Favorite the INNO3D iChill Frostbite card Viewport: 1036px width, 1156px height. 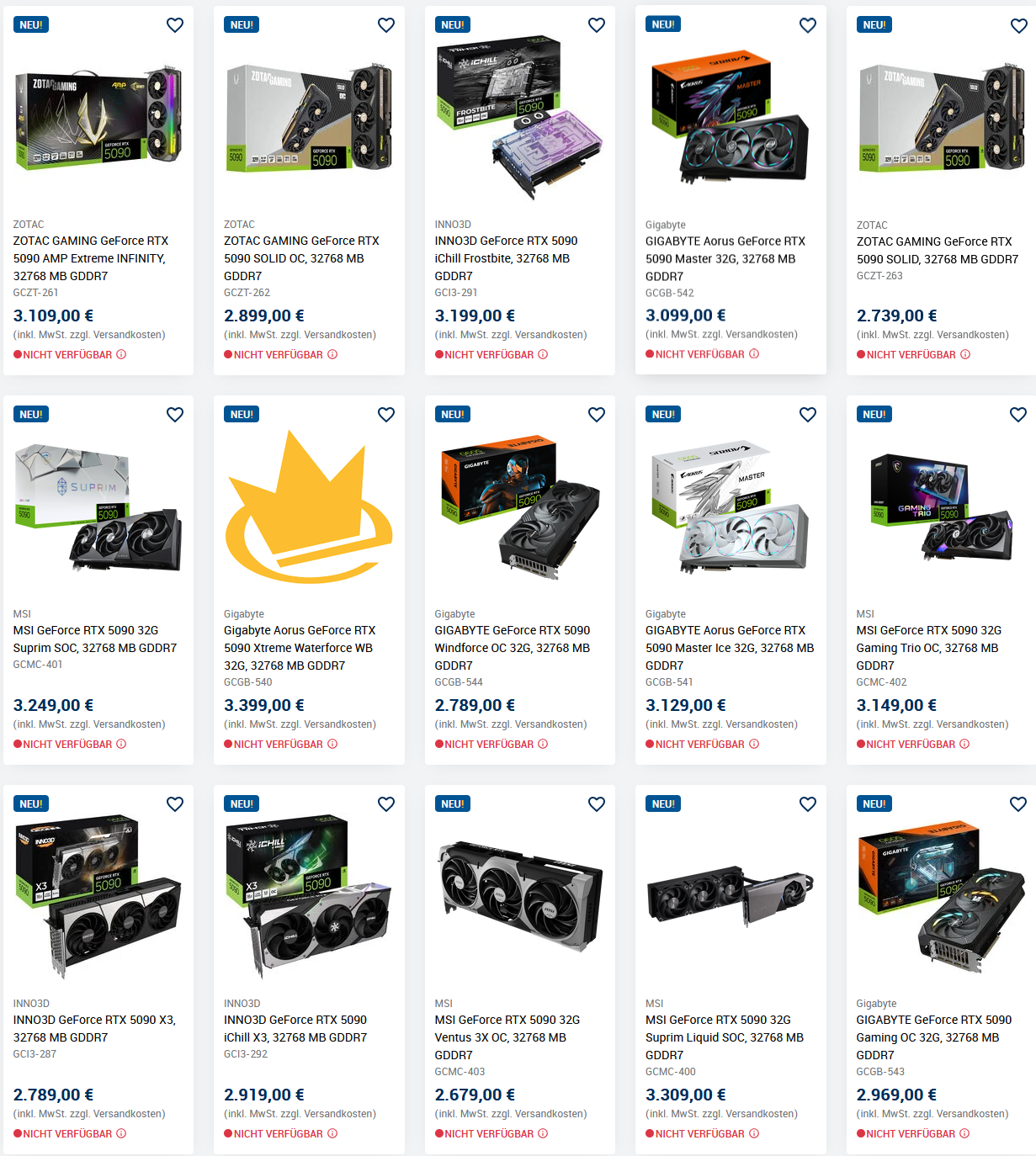[597, 25]
